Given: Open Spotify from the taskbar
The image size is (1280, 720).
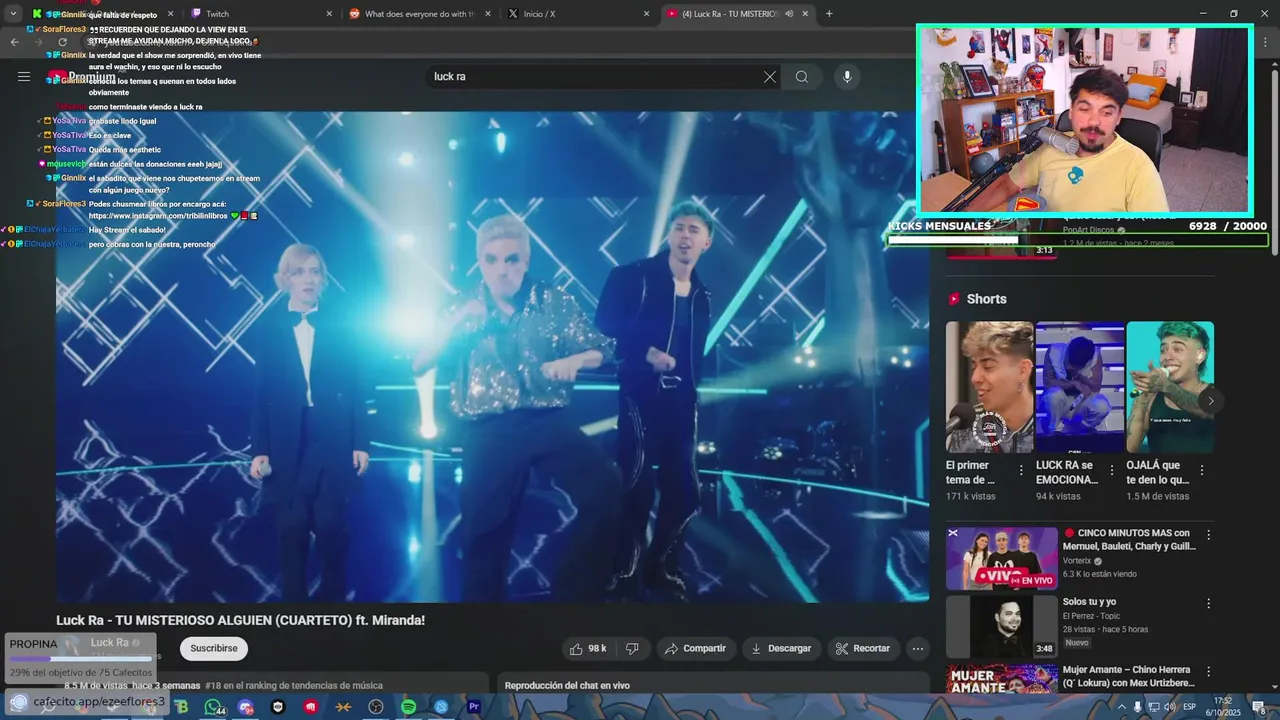Looking at the screenshot, I should (x=409, y=707).
